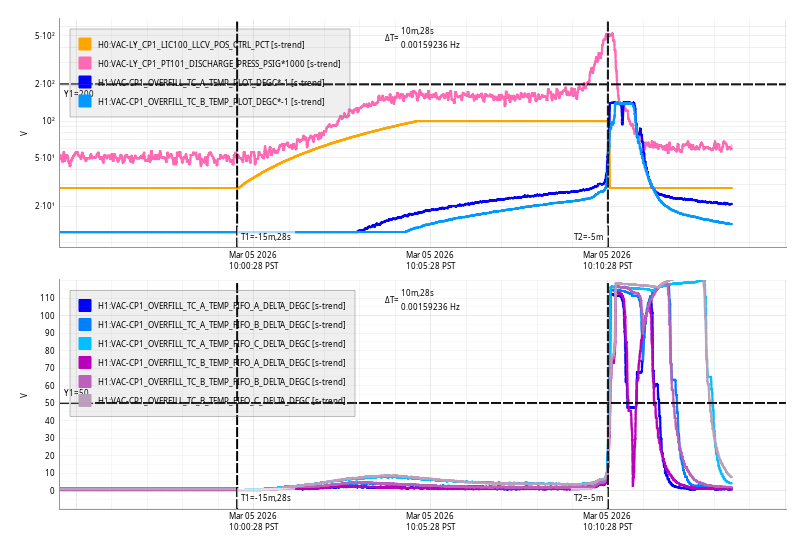Viewport: 804px width, 553px height.
Task: Click the orange LLCV_POS_CTRL_PCT legend swatch
Action: (85, 44)
